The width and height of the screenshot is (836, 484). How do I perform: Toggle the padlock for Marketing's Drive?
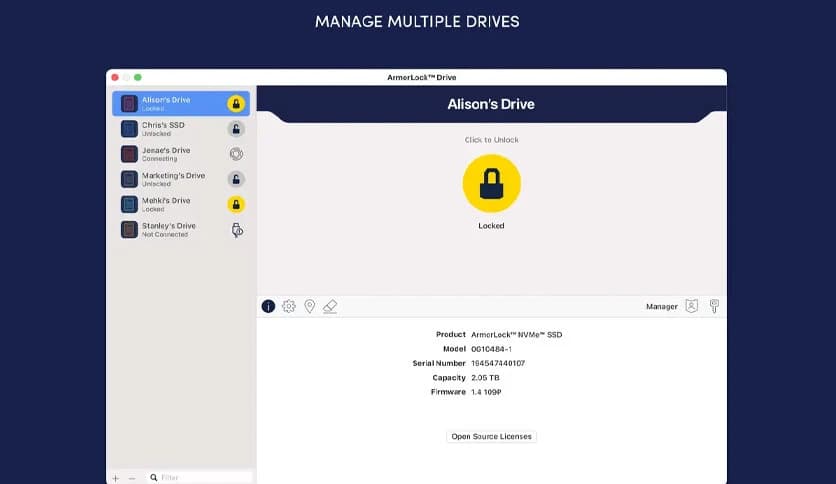coord(236,179)
